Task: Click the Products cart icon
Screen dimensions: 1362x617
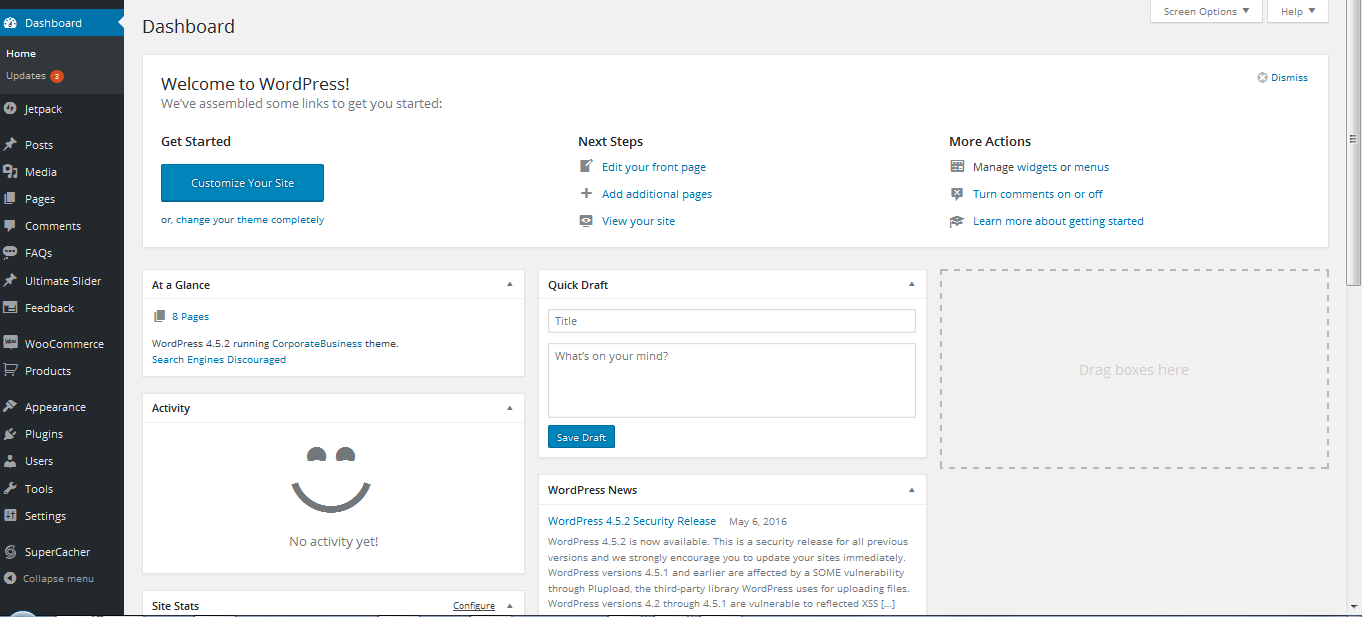Action: (x=10, y=370)
